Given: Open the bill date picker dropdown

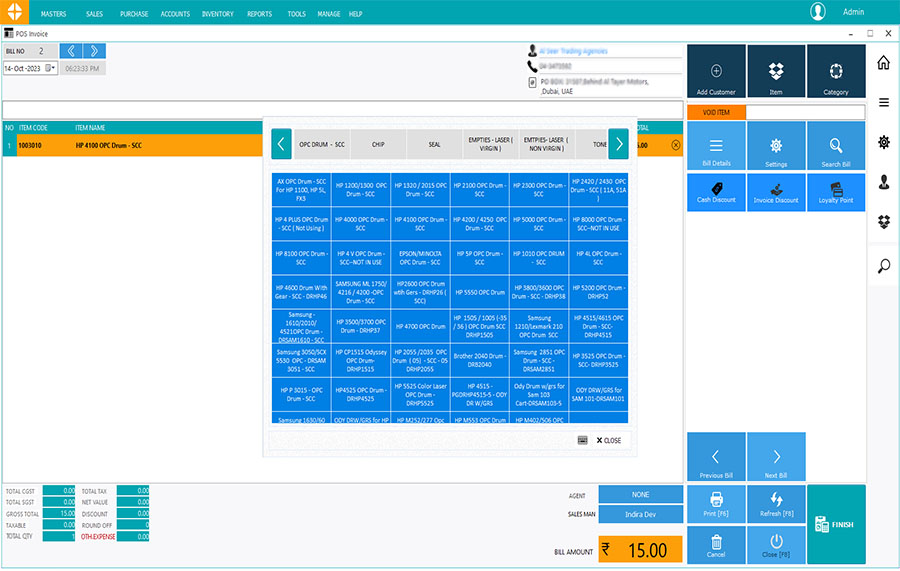Looking at the screenshot, I should tap(50, 68).
